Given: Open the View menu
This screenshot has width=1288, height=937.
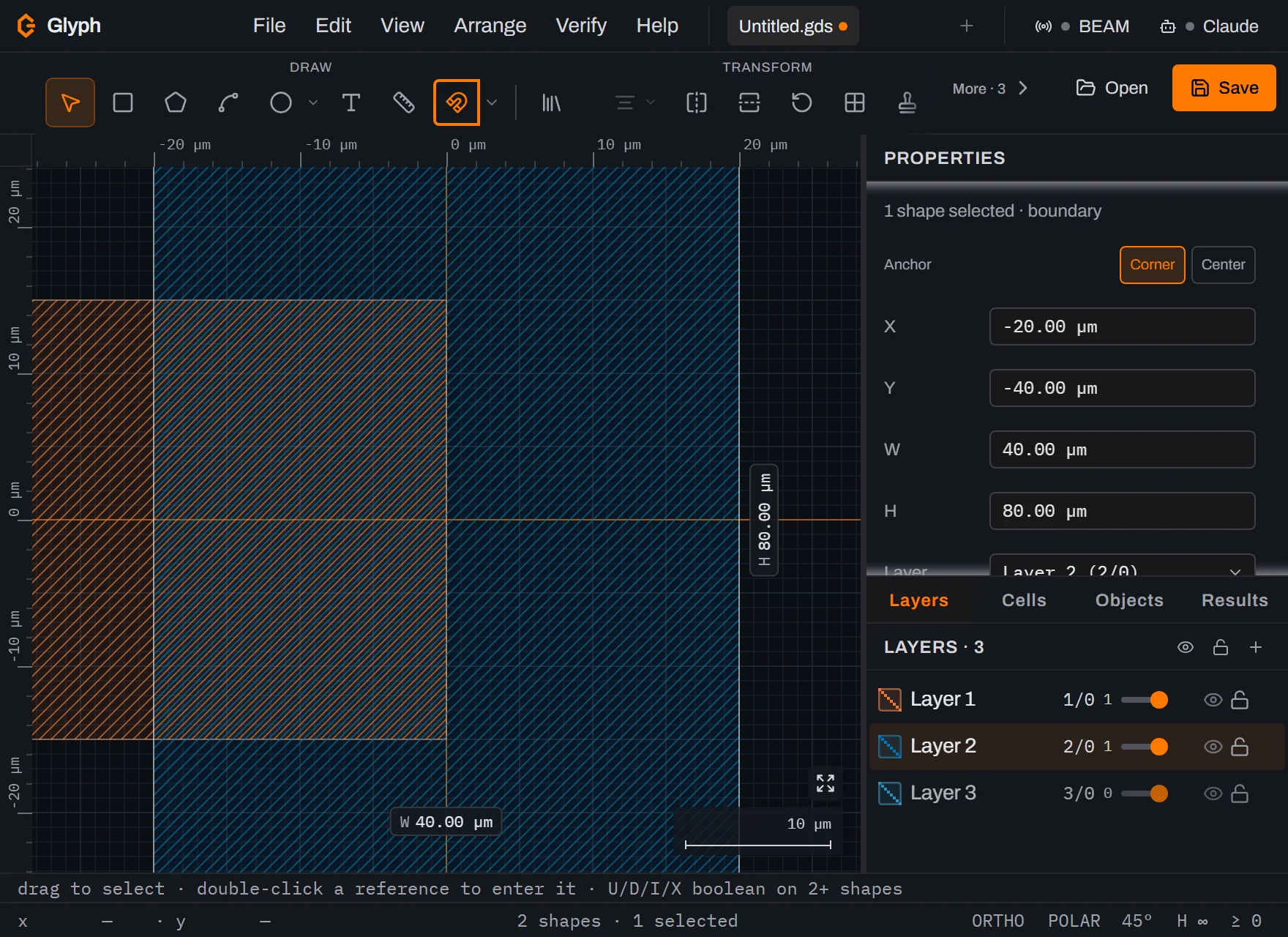Looking at the screenshot, I should pos(402,26).
